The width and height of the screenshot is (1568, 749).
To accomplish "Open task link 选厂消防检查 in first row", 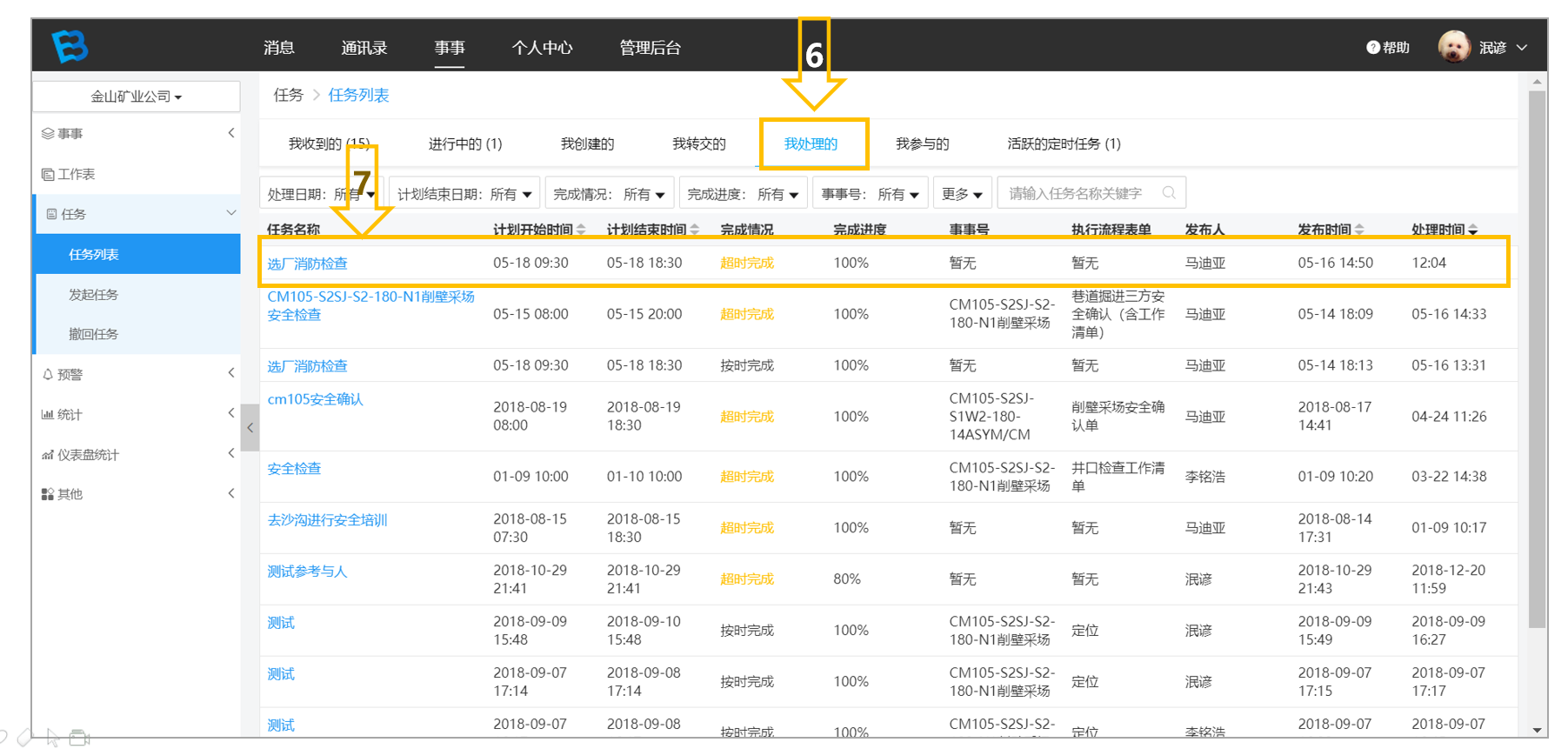I will point(307,264).
